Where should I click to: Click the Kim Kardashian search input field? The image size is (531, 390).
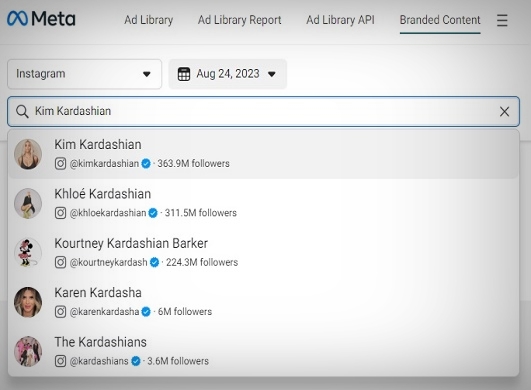[x=263, y=111]
